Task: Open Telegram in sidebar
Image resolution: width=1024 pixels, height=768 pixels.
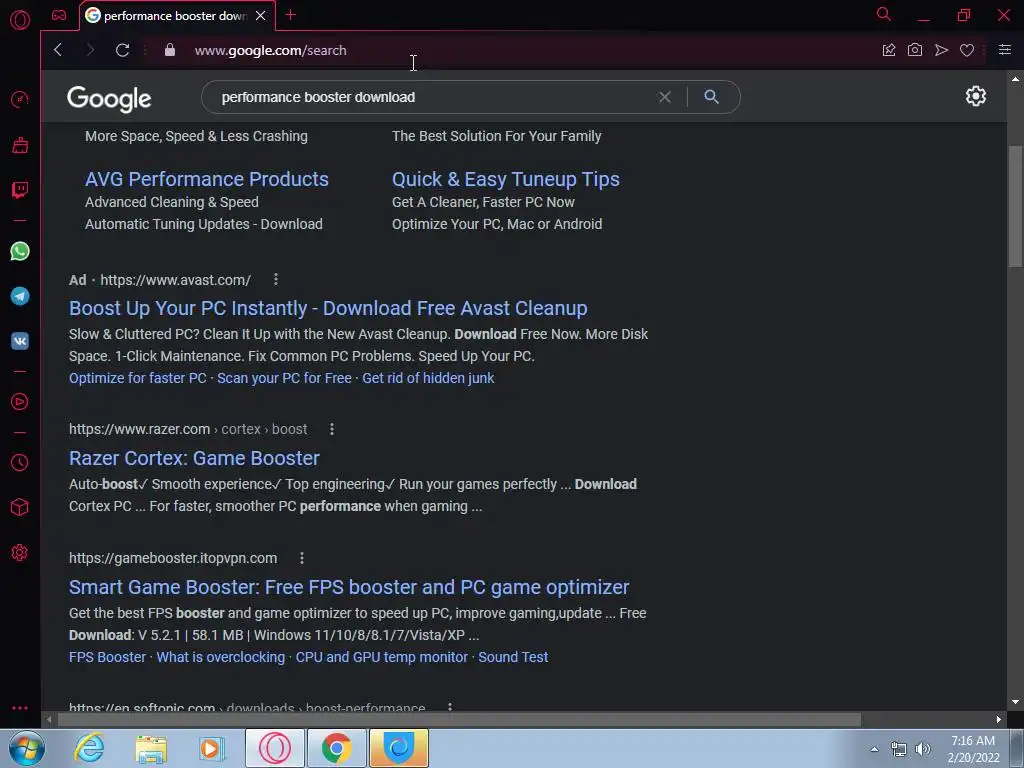Action: [x=20, y=296]
